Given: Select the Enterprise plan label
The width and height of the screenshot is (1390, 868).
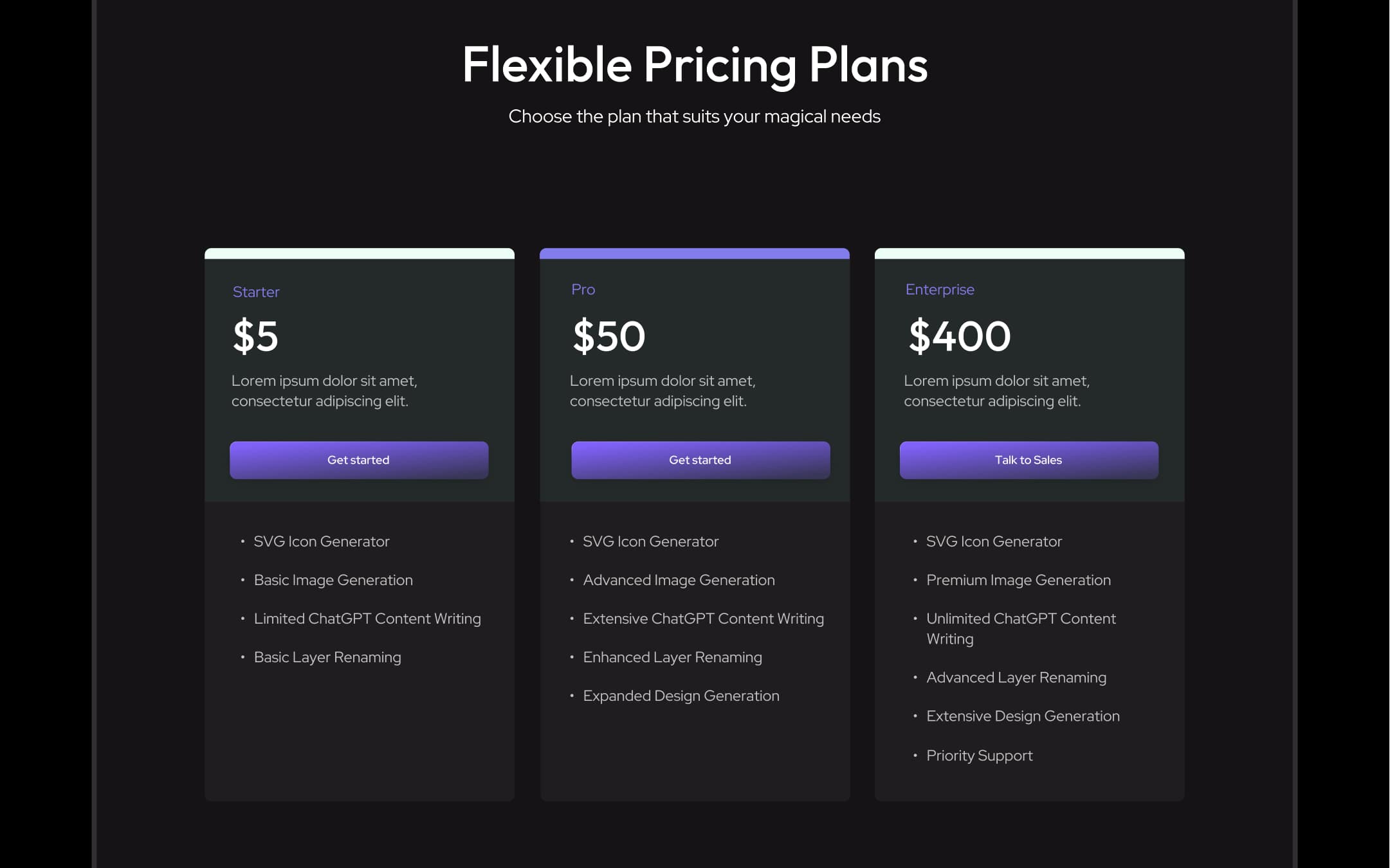Looking at the screenshot, I should [939, 289].
